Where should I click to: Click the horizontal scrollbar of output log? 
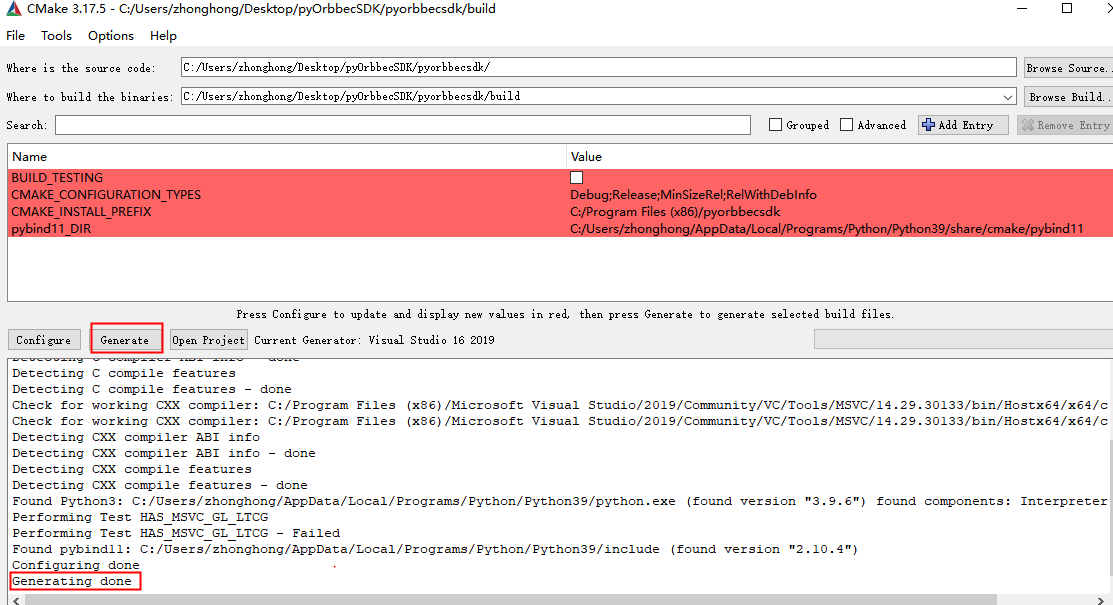click(x=500, y=599)
